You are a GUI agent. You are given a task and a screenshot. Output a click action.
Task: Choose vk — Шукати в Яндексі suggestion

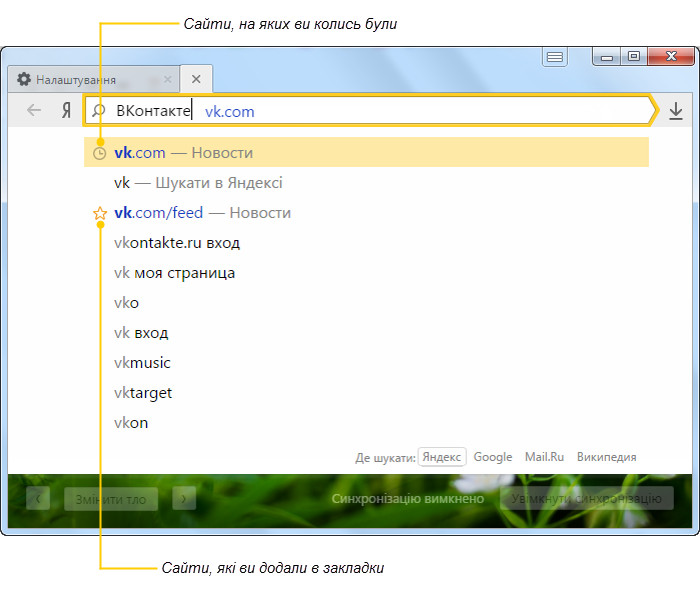[366, 183]
